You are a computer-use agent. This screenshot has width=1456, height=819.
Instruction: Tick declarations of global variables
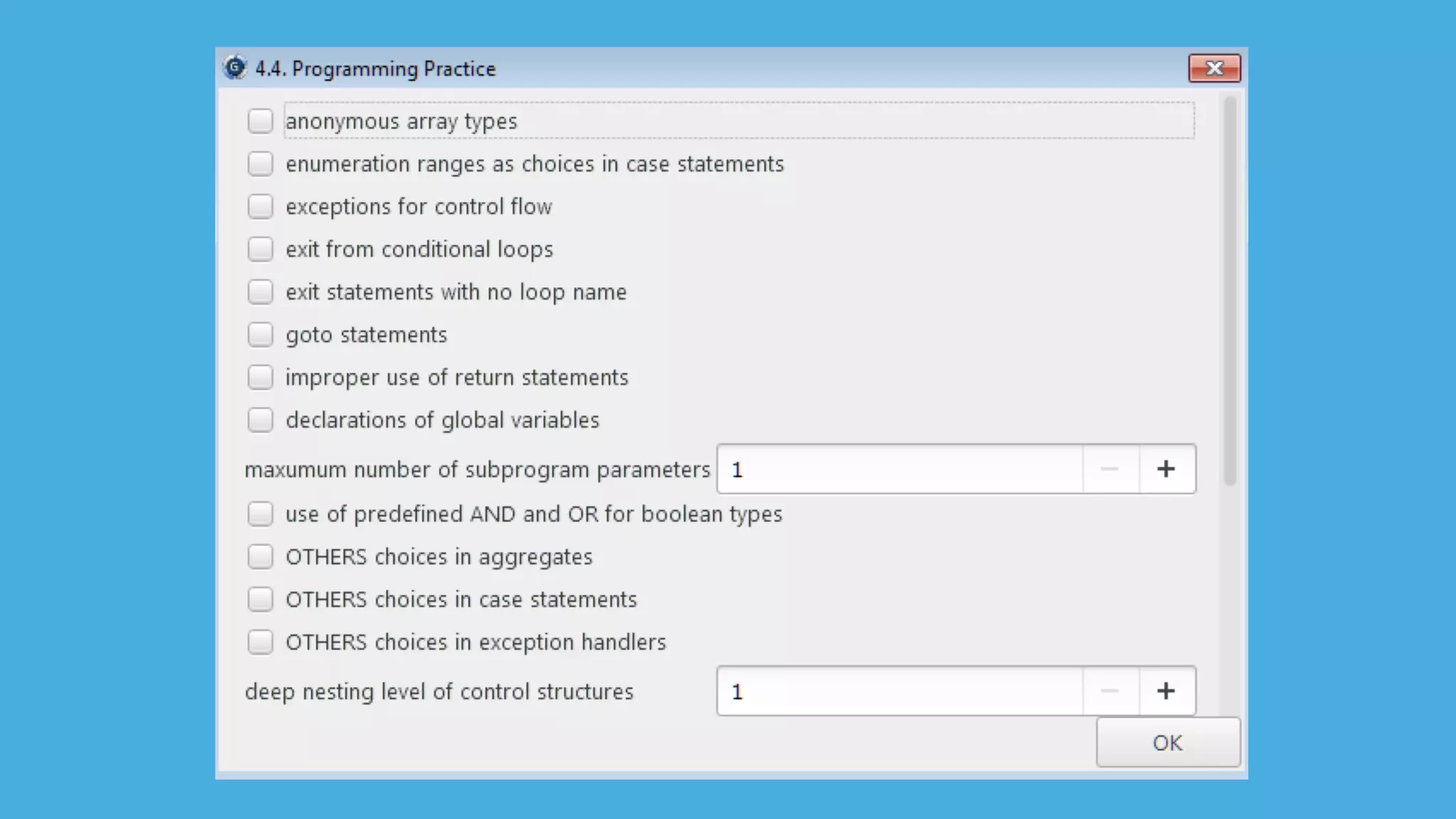(260, 419)
